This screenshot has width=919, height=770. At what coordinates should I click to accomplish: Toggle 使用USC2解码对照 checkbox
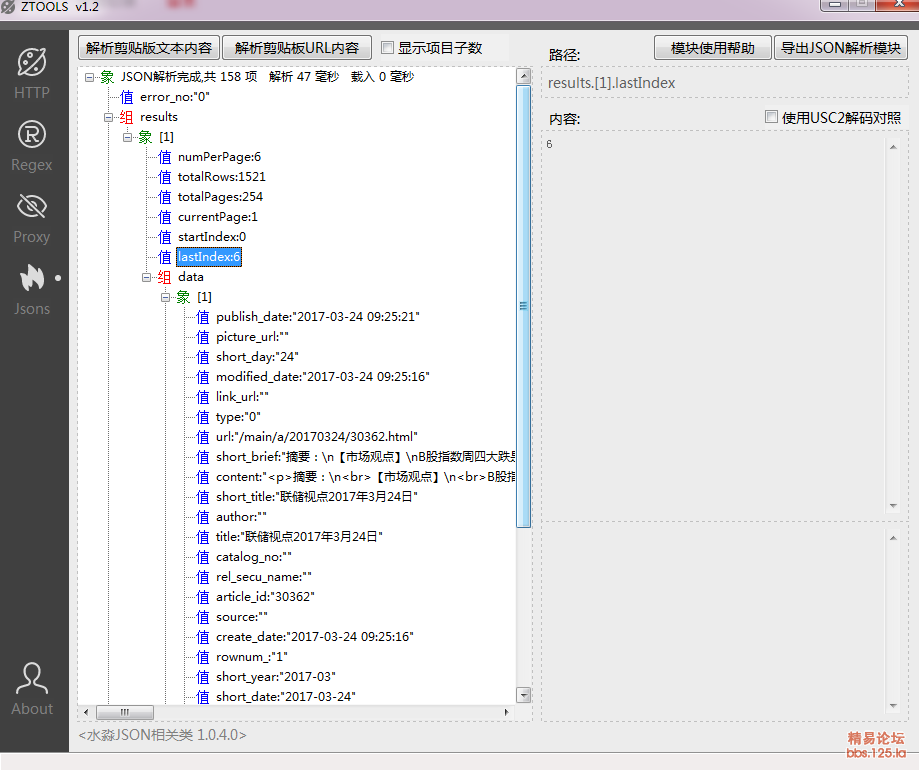tap(772, 117)
